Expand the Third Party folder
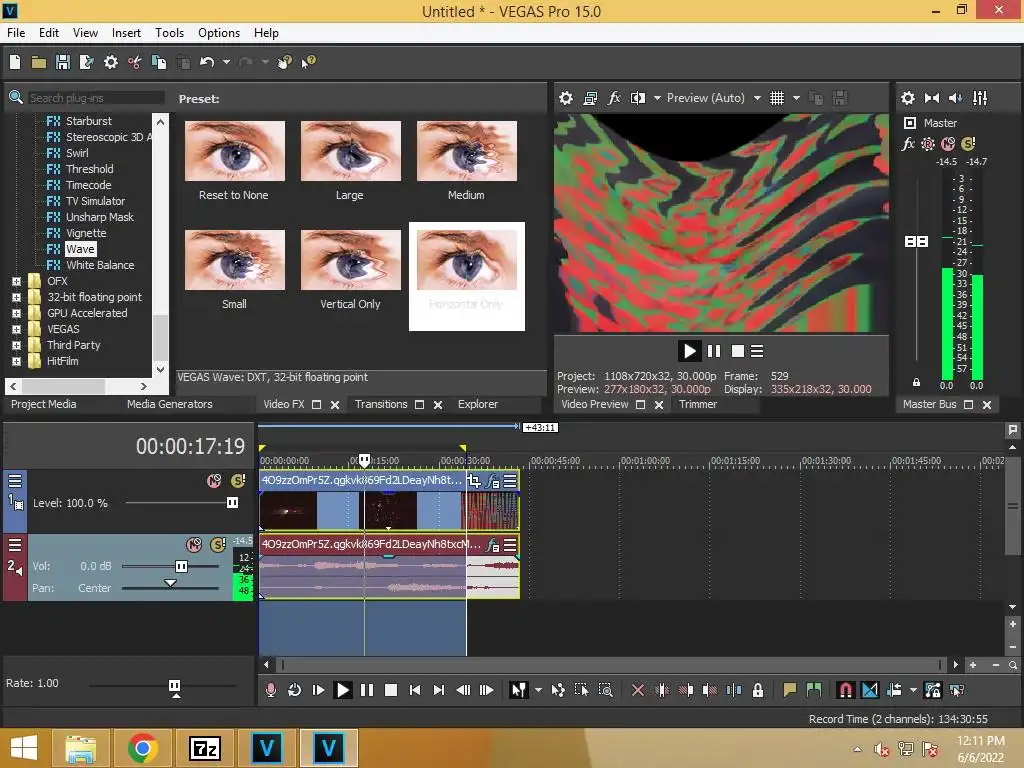Viewport: 1024px width, 768px height. pos(16,345)
